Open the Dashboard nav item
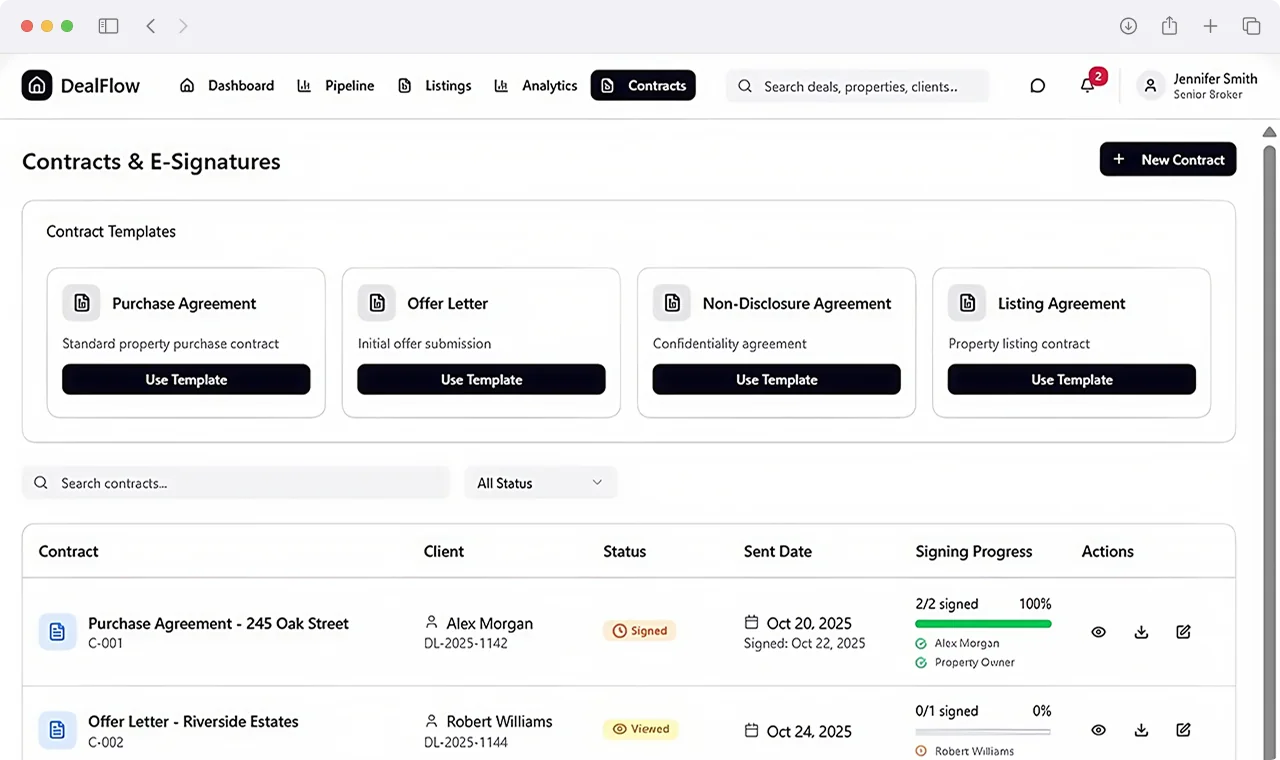 [x=227, y=86]
